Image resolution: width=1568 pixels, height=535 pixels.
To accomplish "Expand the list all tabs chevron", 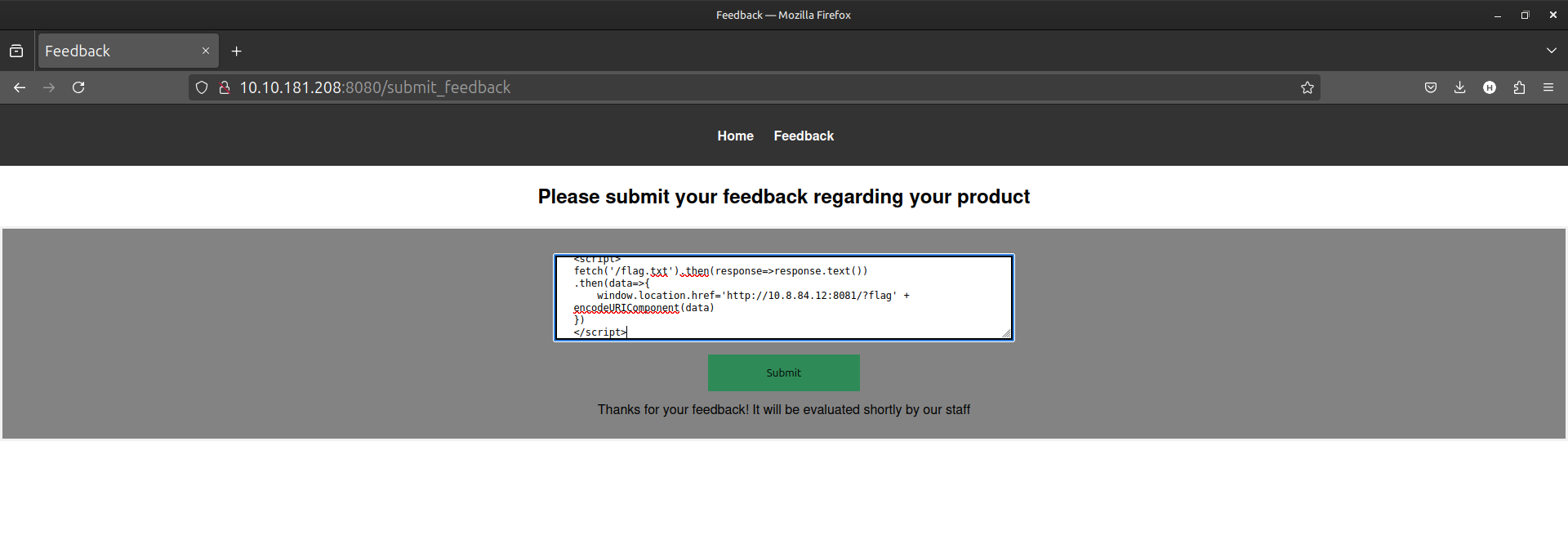I will click(x=1551, y=51).
